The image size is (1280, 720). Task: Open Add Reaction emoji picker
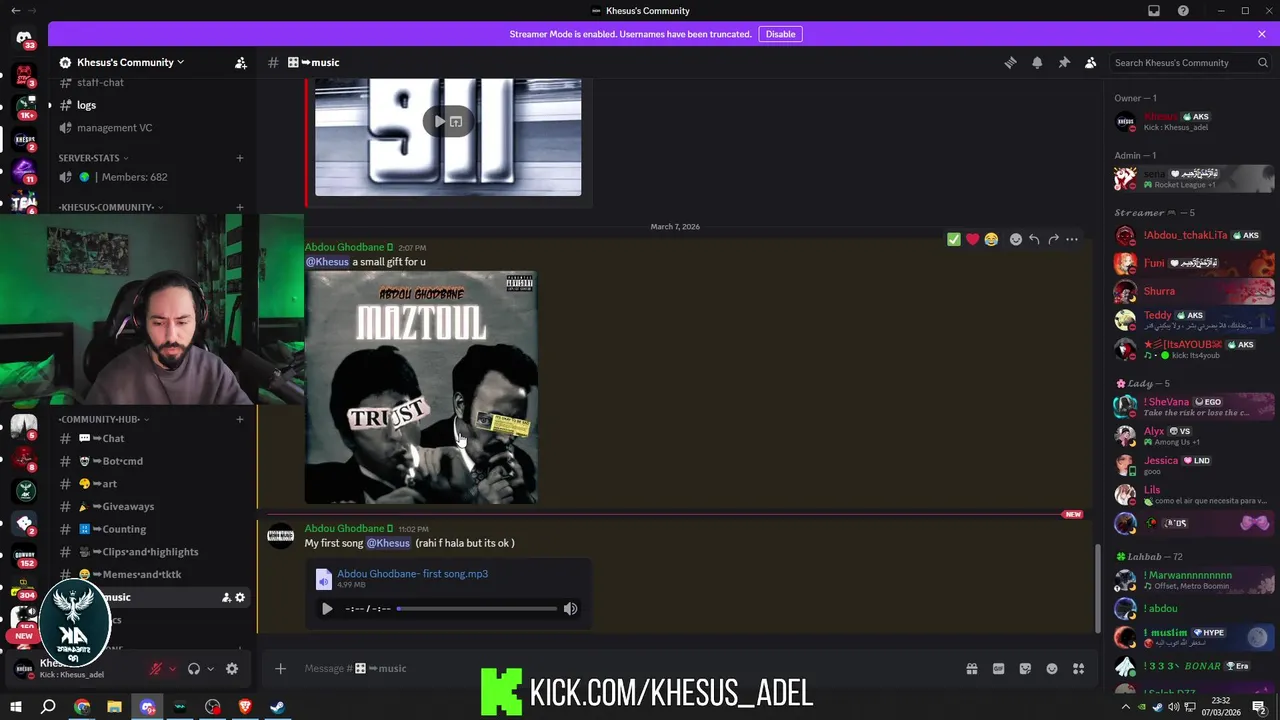[1016, 239]
